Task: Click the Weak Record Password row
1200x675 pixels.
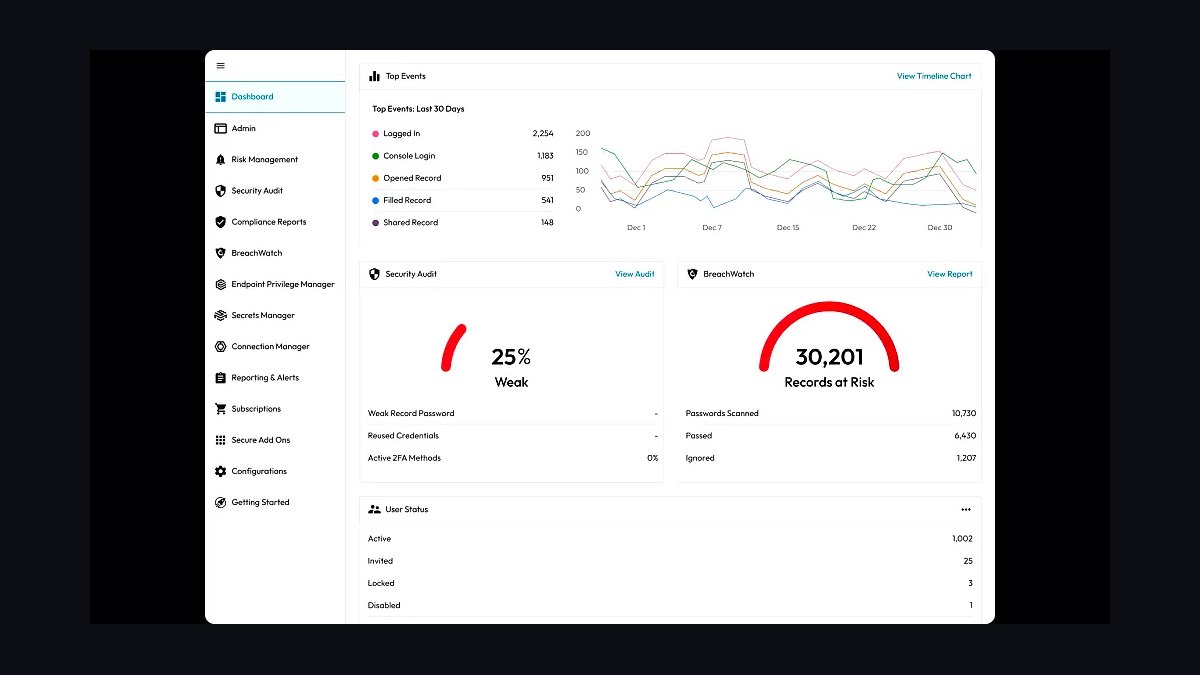Action: [x=513, y=413]
